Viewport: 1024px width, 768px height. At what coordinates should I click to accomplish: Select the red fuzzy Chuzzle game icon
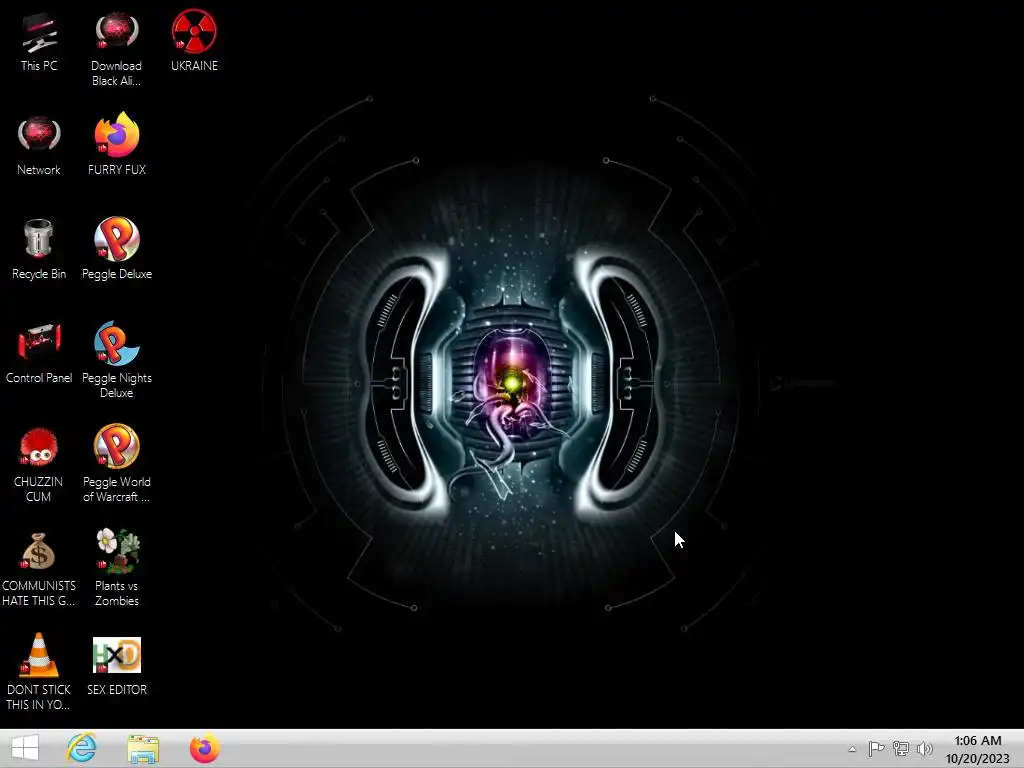(x=39, y=447)
